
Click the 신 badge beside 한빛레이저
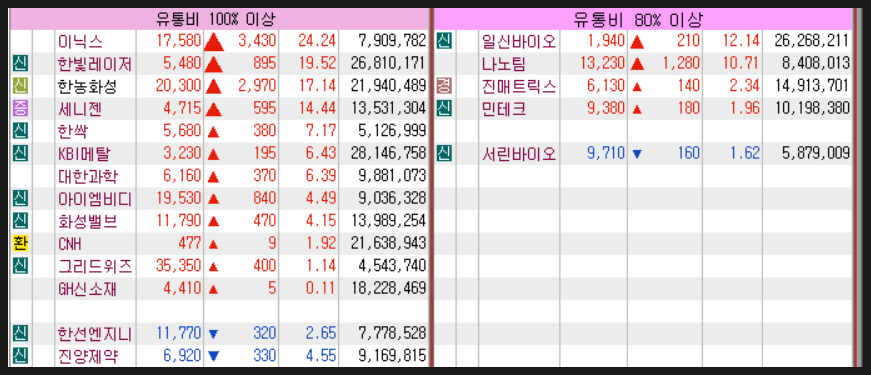coord(21,64)
